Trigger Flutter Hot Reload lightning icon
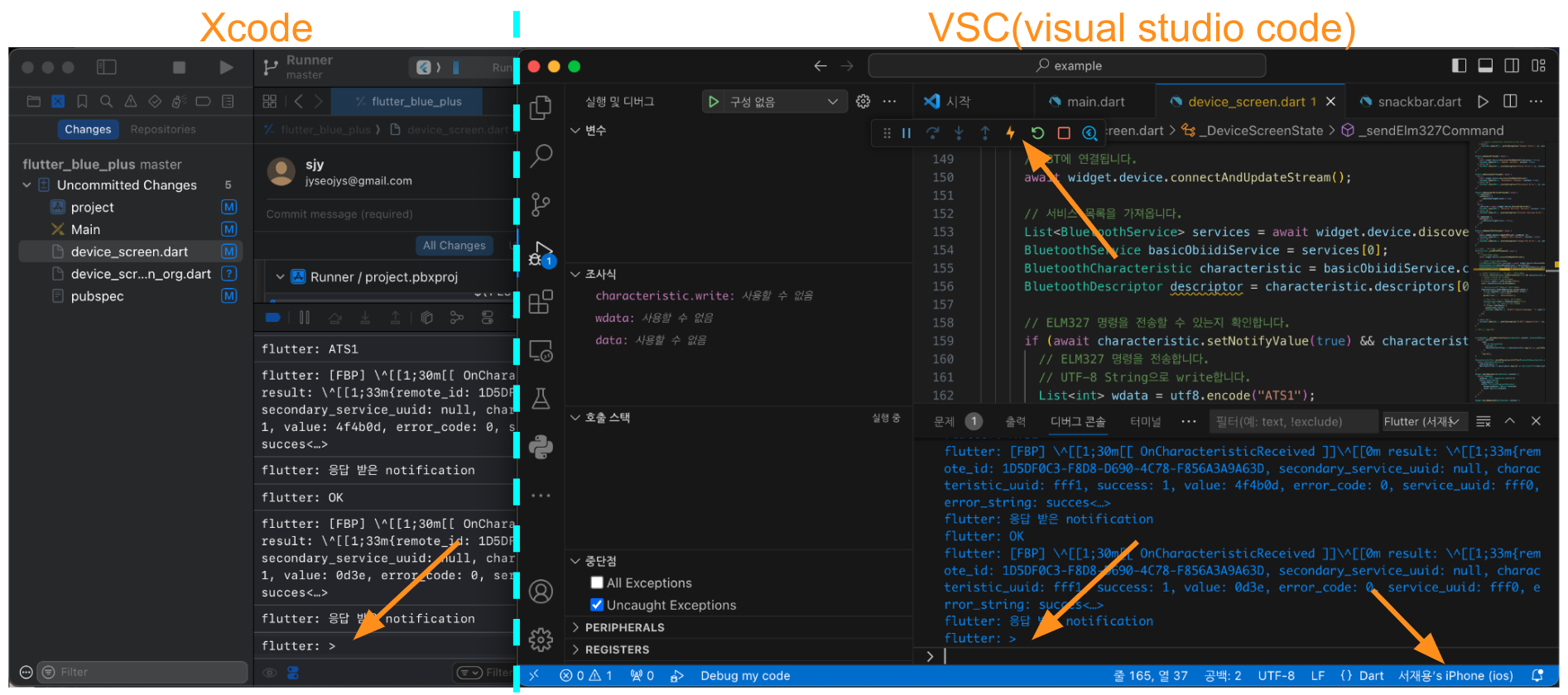 pos(1011,132)
